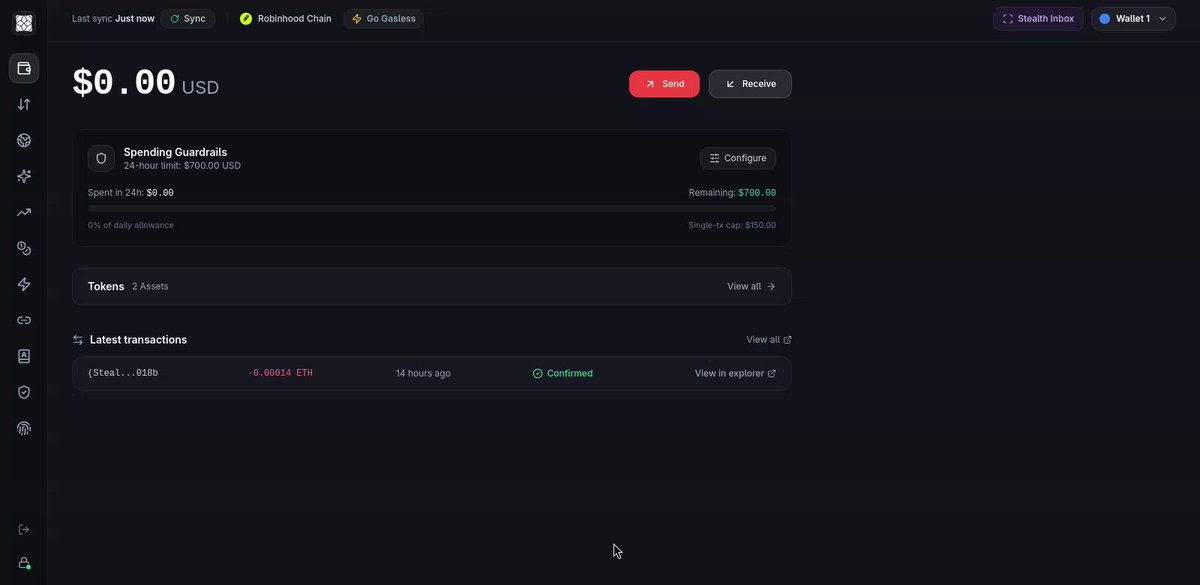This screenshot has height=585, width=1200.
Task: Click the "Last sync Just now" text
Action: click(113, 19)
